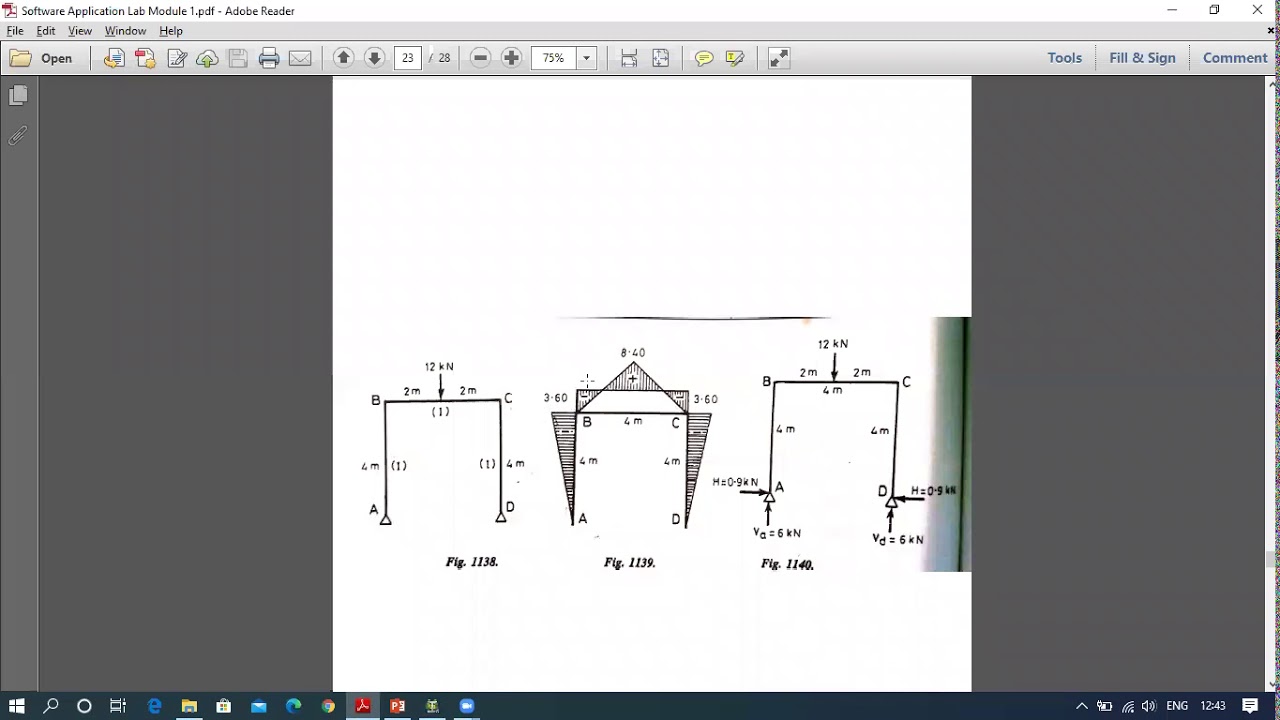Open the File menu

(15, 31)
